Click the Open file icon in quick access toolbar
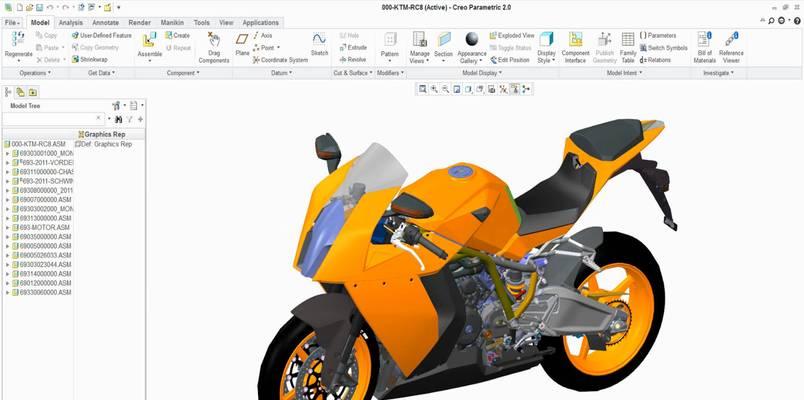This screenshot has width=804, height=400. 29,7
